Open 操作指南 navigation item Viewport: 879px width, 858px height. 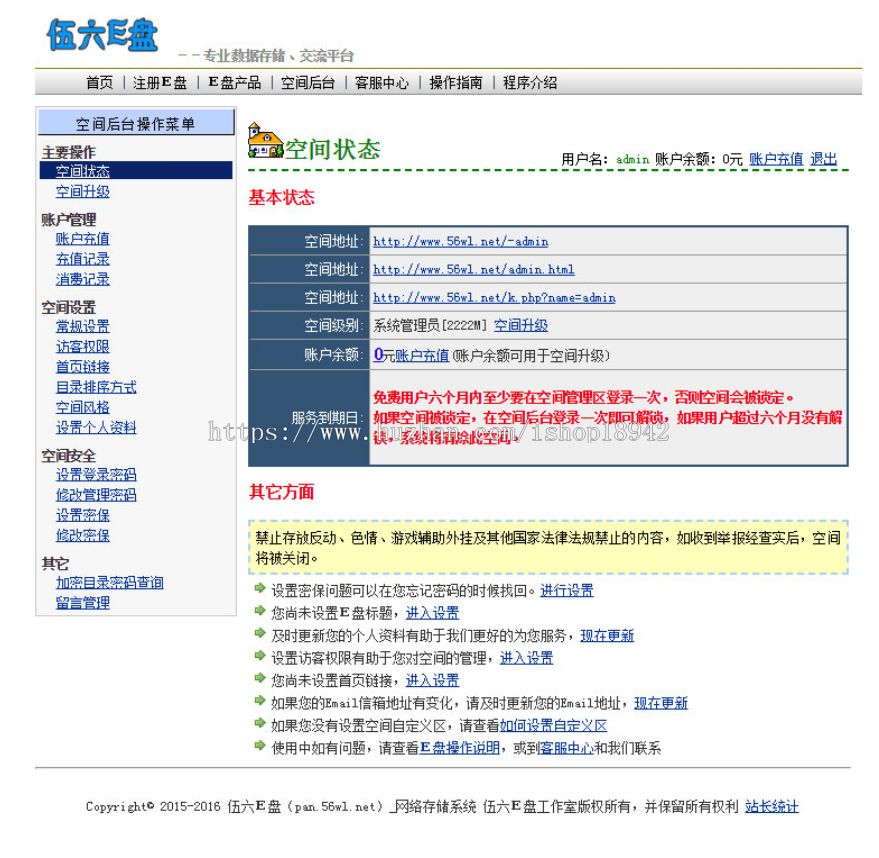click(456, 83)
